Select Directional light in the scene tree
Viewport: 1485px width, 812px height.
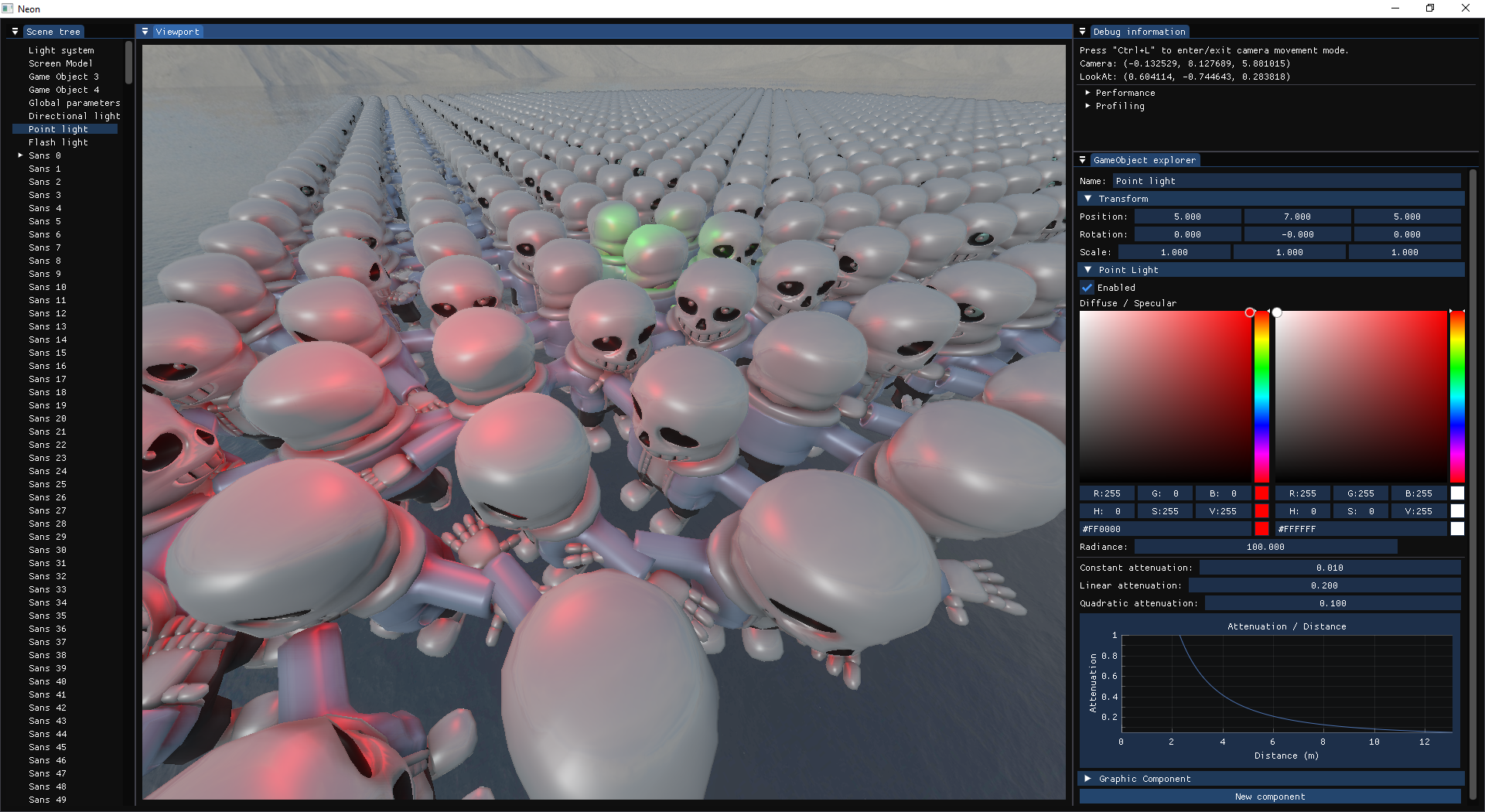[x=74, y=116]
